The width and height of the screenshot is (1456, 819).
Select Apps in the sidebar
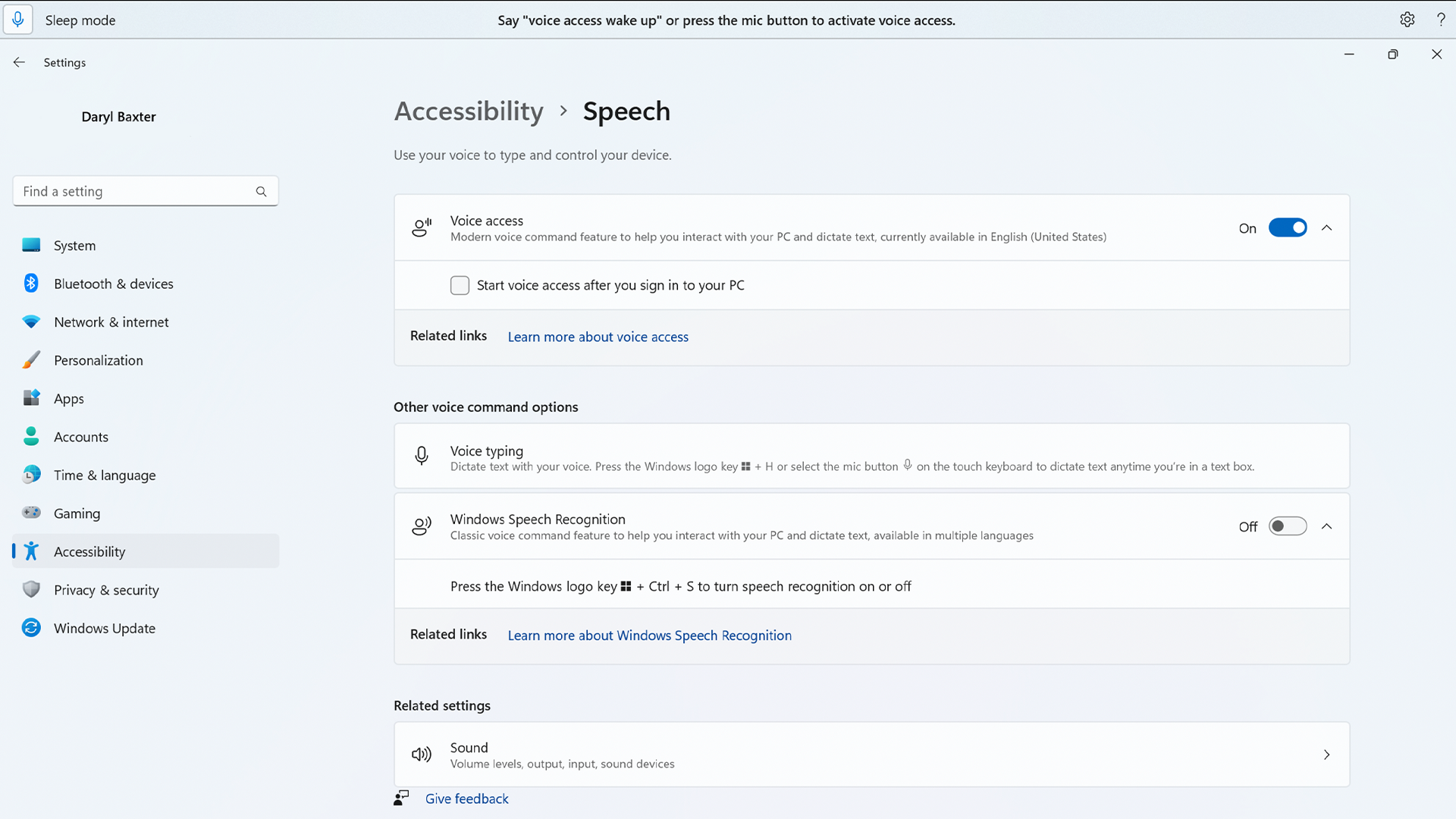click(146, 398)
